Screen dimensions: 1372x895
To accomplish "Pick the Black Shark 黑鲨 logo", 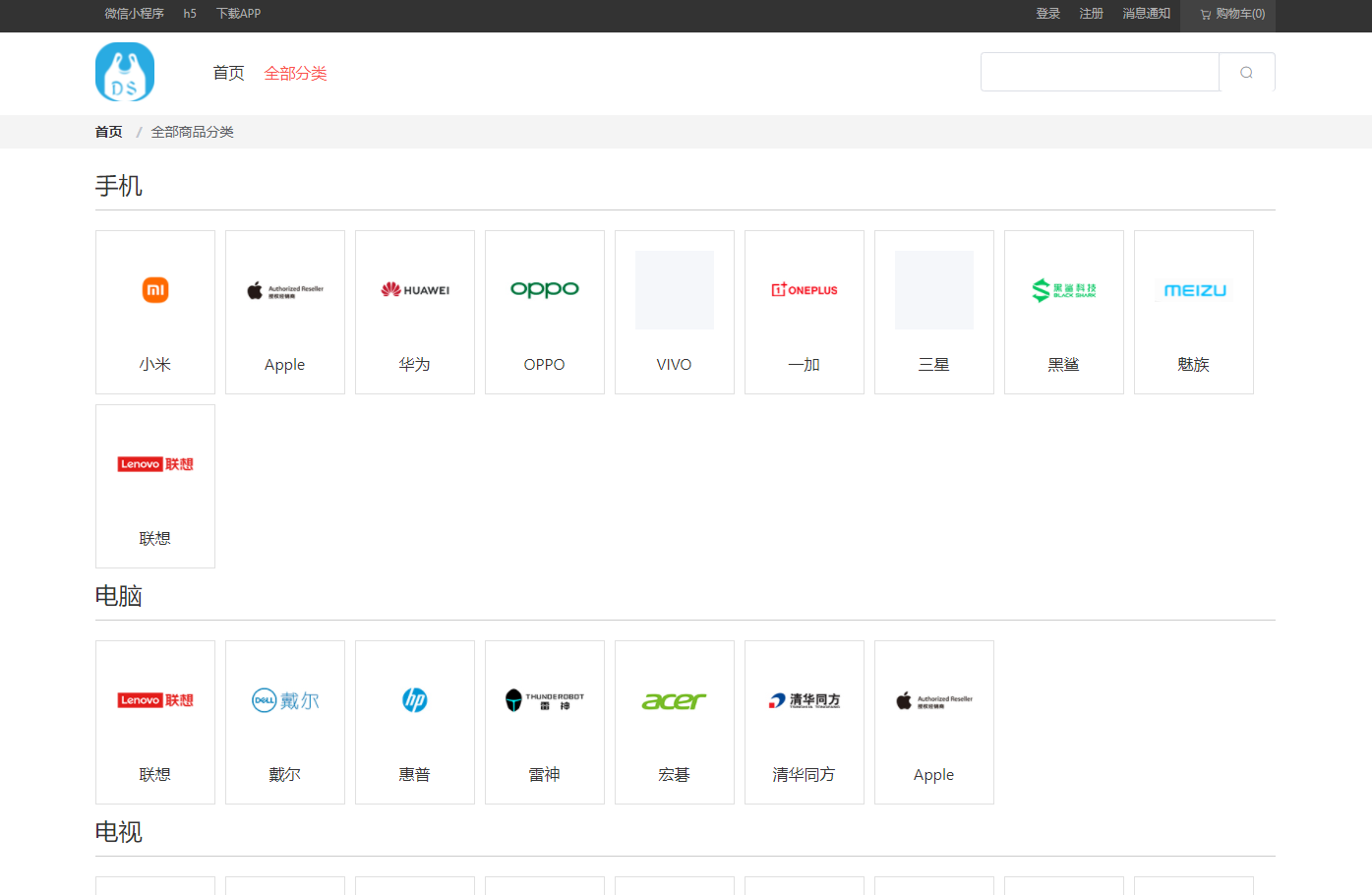I will pos(1064,290).
